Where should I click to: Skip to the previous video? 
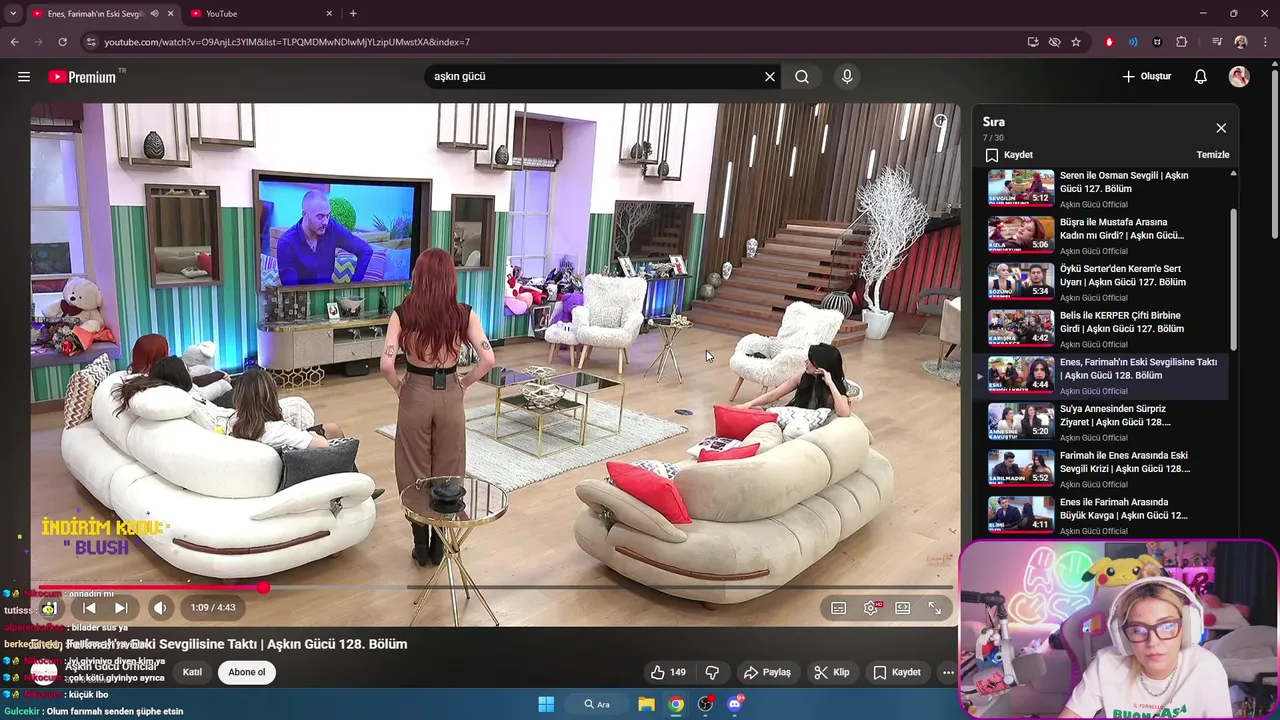[89, 607]
